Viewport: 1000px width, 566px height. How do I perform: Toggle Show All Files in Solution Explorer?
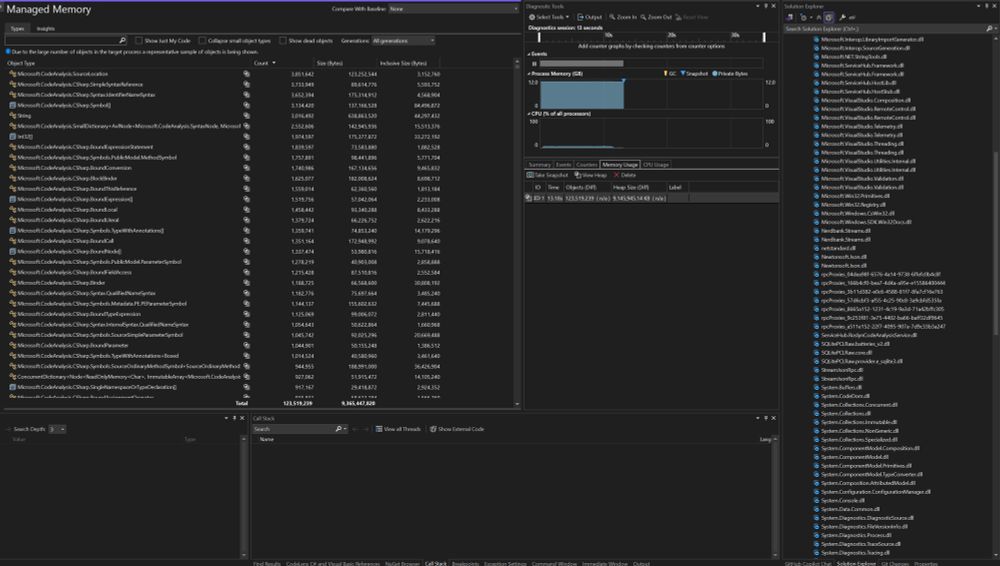828,17
